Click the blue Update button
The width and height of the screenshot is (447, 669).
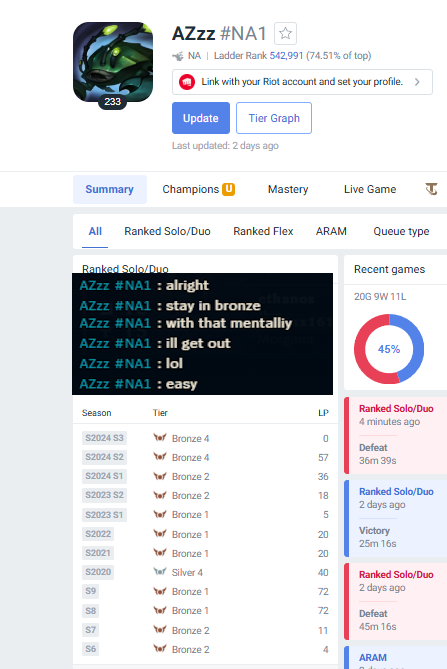[x=201, y=118]
